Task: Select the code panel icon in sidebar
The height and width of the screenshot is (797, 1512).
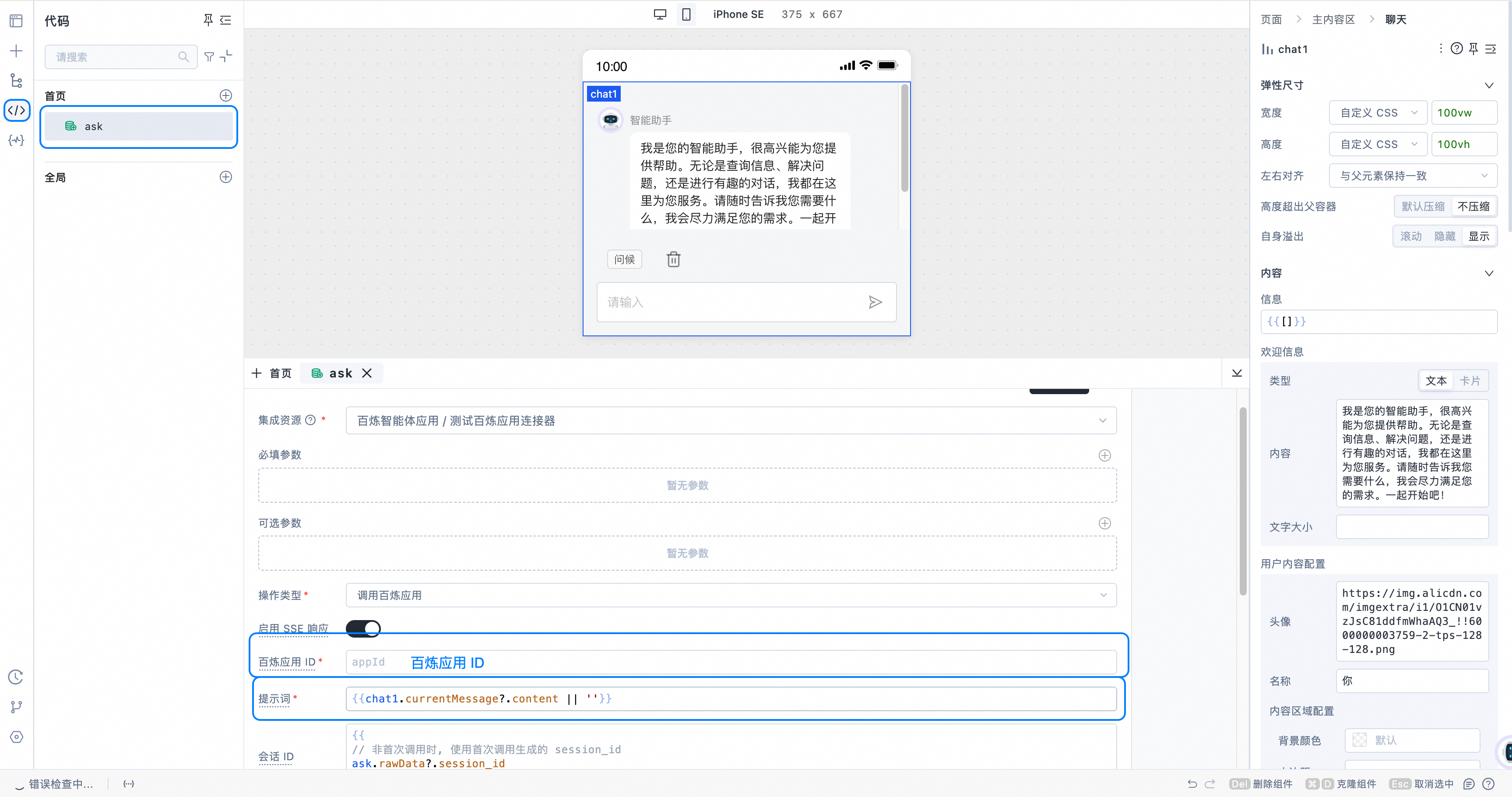Action: [17, 110]
